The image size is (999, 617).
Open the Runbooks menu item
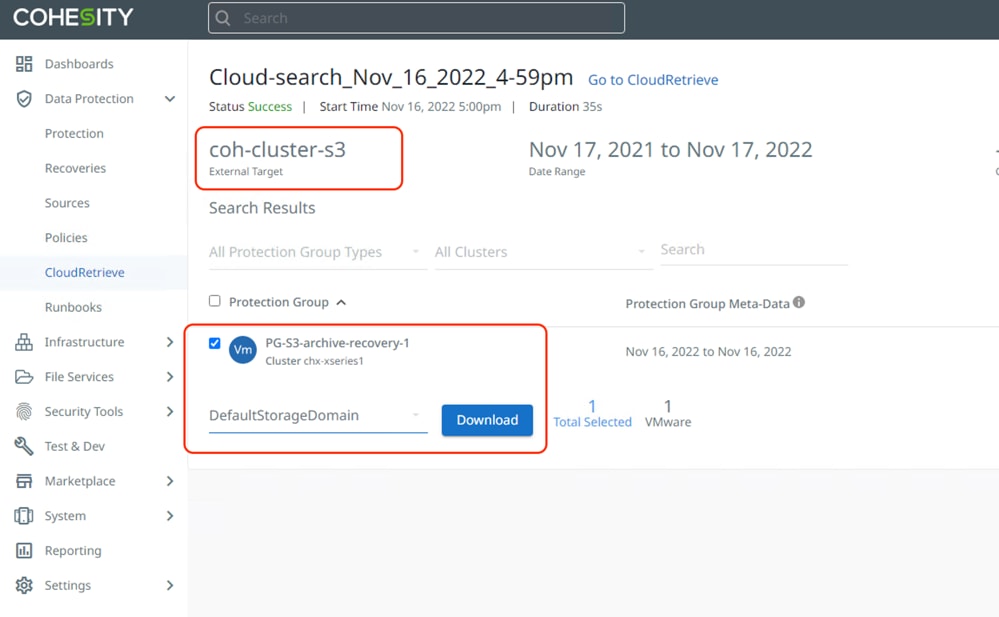[x=73, y=307]
